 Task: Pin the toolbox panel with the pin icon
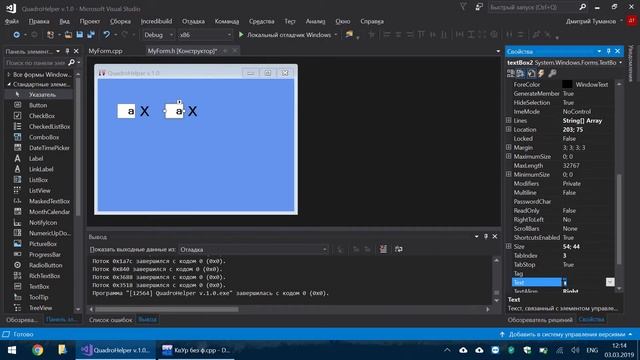pyautogui.click(x=67, y=51)
